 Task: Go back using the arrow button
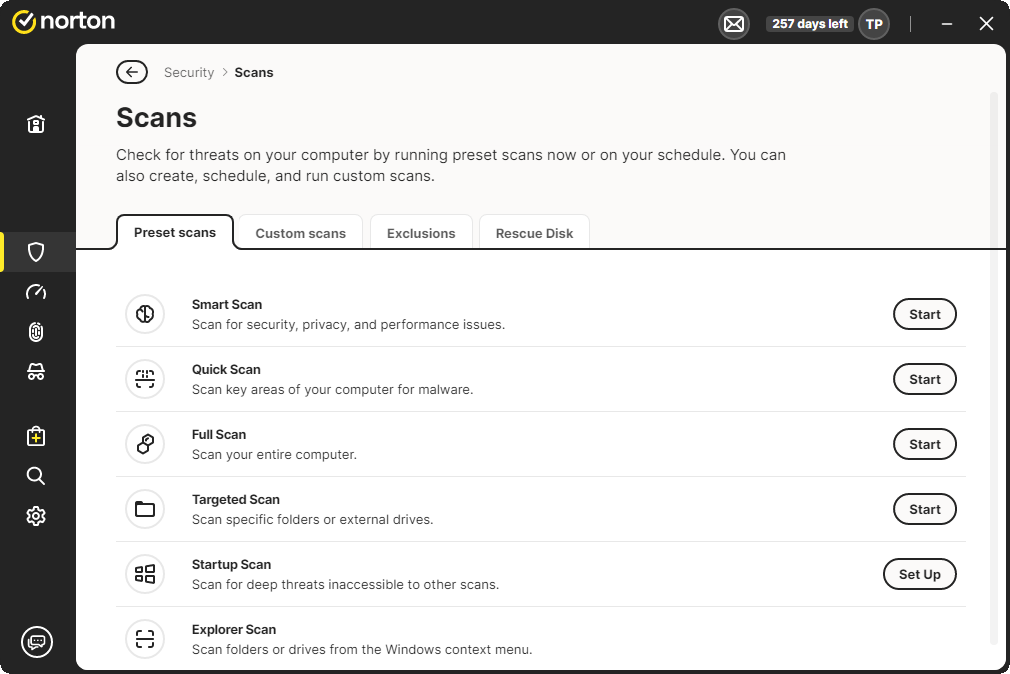(x=132, y=72)
